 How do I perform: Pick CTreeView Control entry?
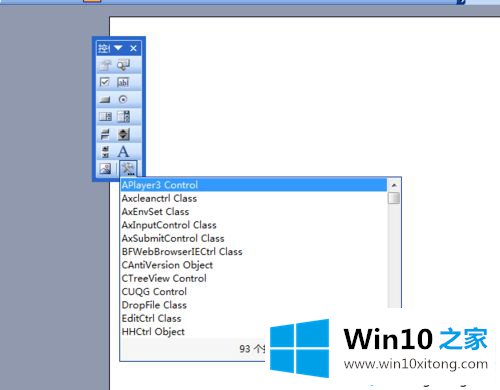(254, 278)
